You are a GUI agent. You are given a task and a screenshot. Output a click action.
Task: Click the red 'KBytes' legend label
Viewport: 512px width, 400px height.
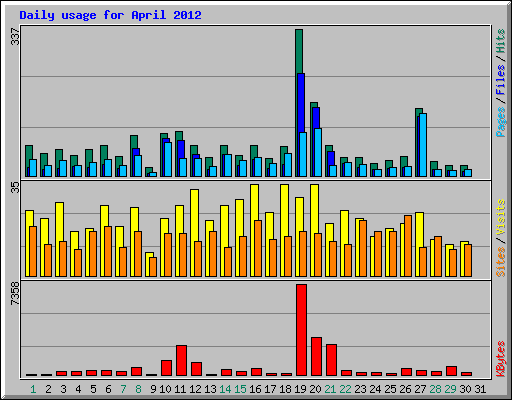[501, 359]
